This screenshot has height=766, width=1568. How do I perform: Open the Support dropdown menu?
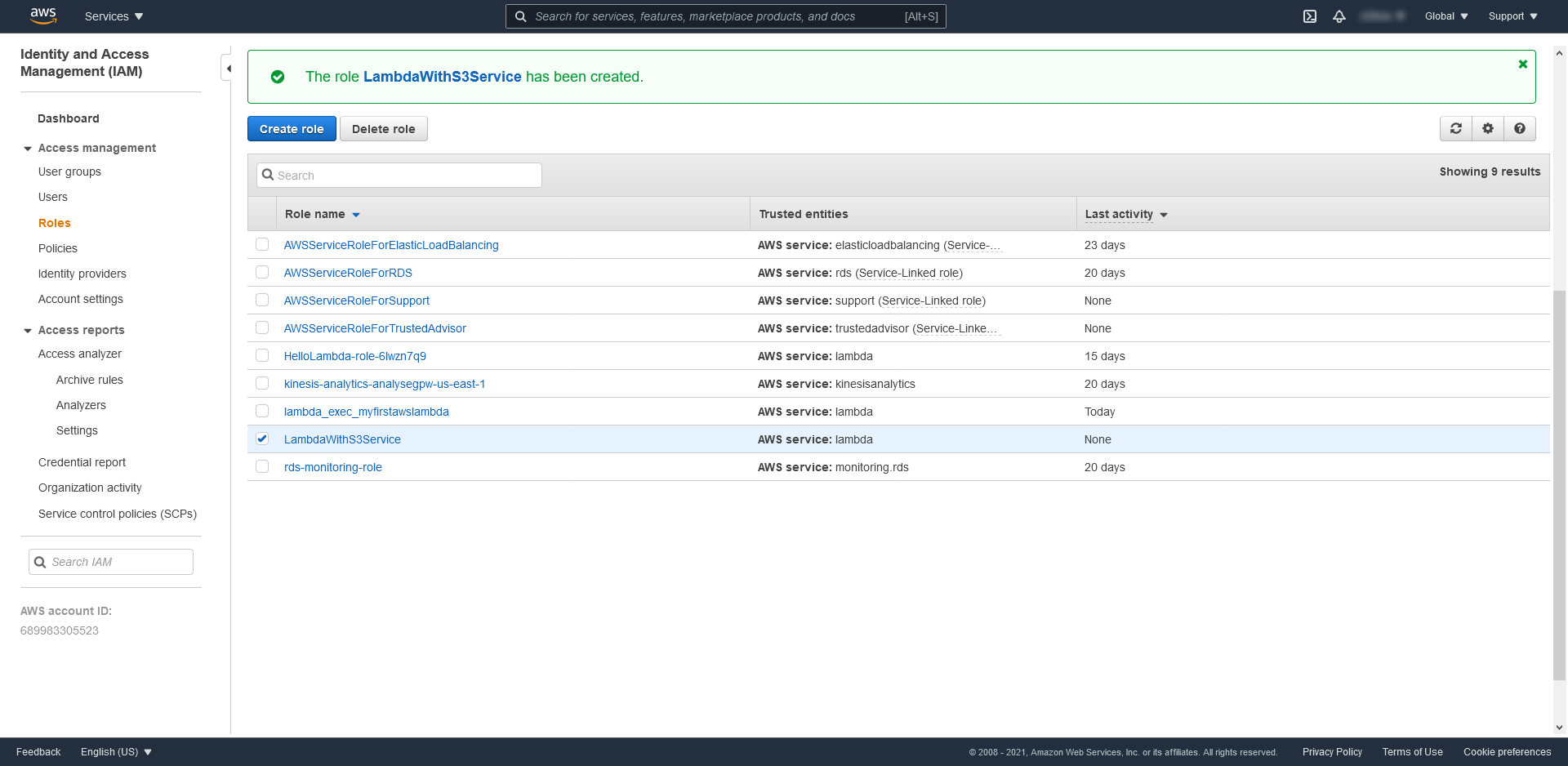click(1512, 16)
